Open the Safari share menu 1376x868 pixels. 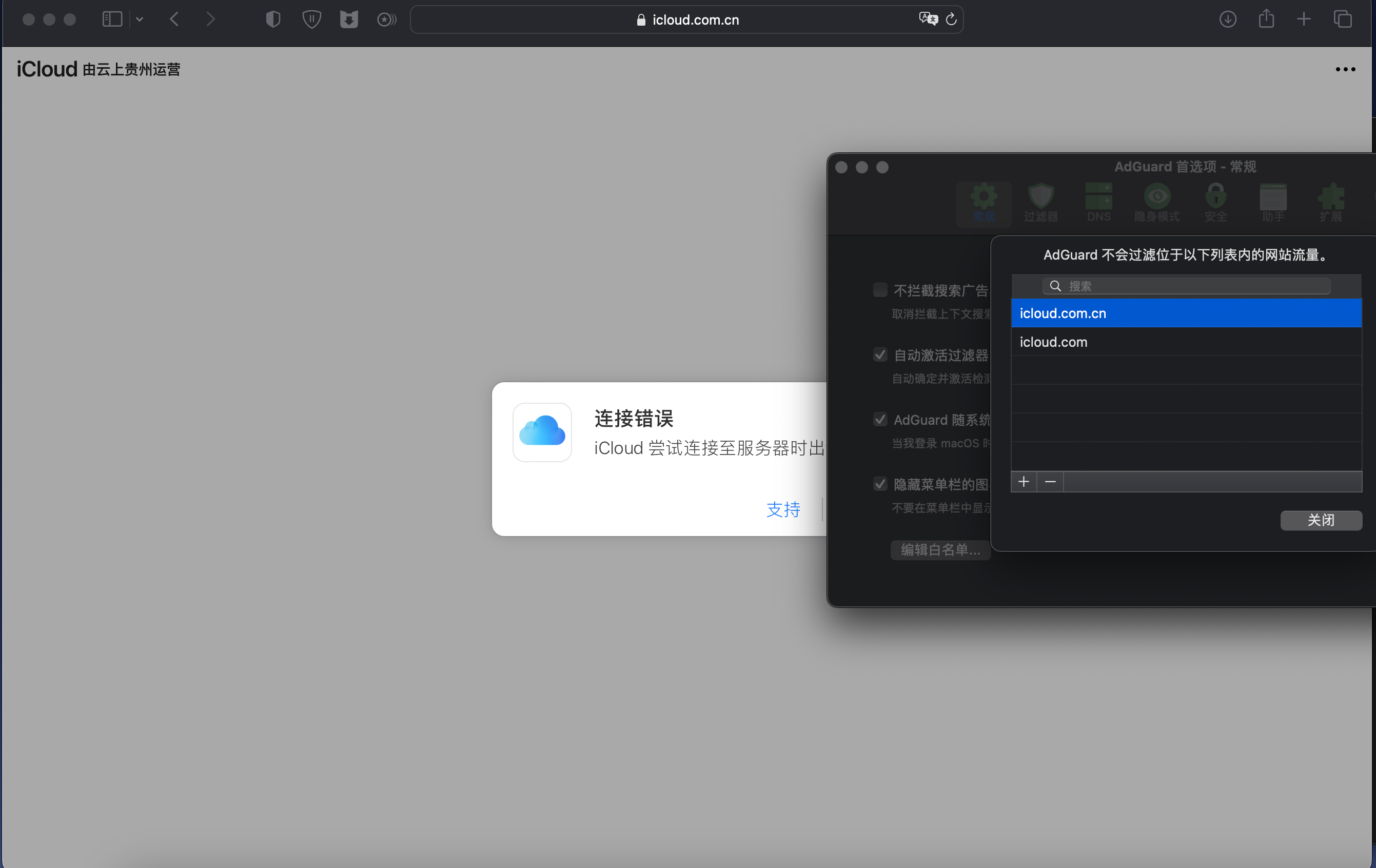point(1266,18)
